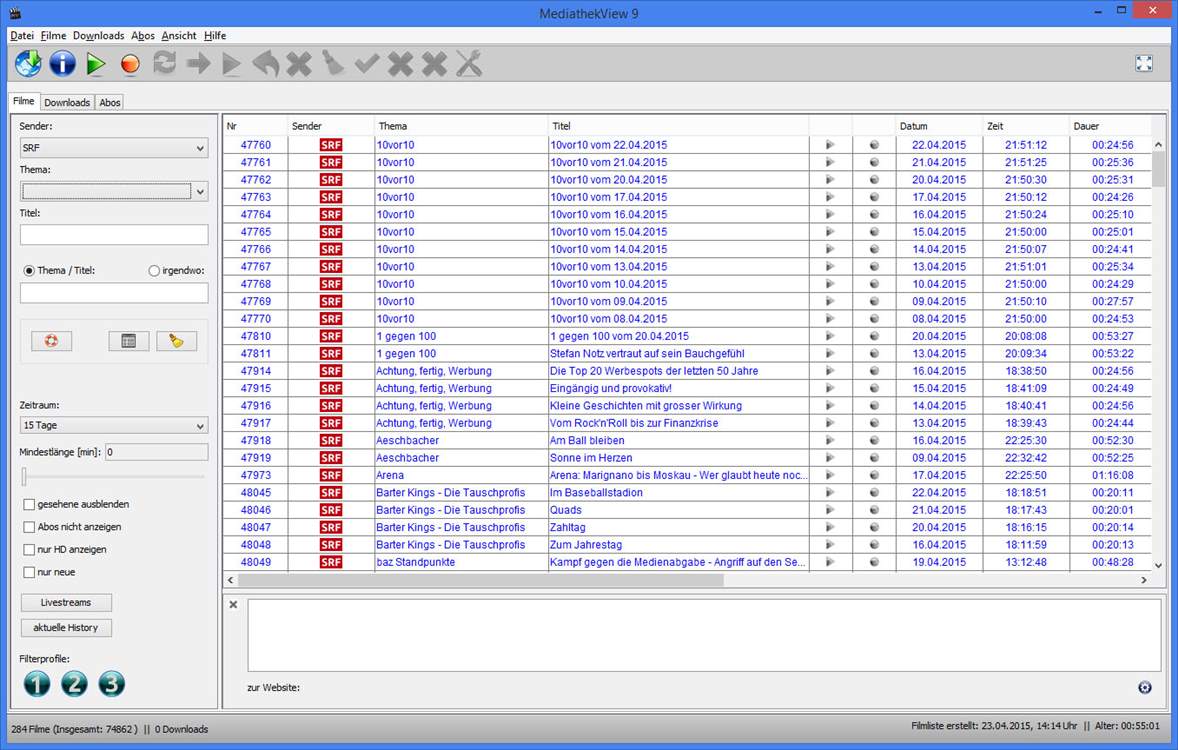Click the Livestreams button
The width and height of the screenshot is (1178, 750).
66,603
